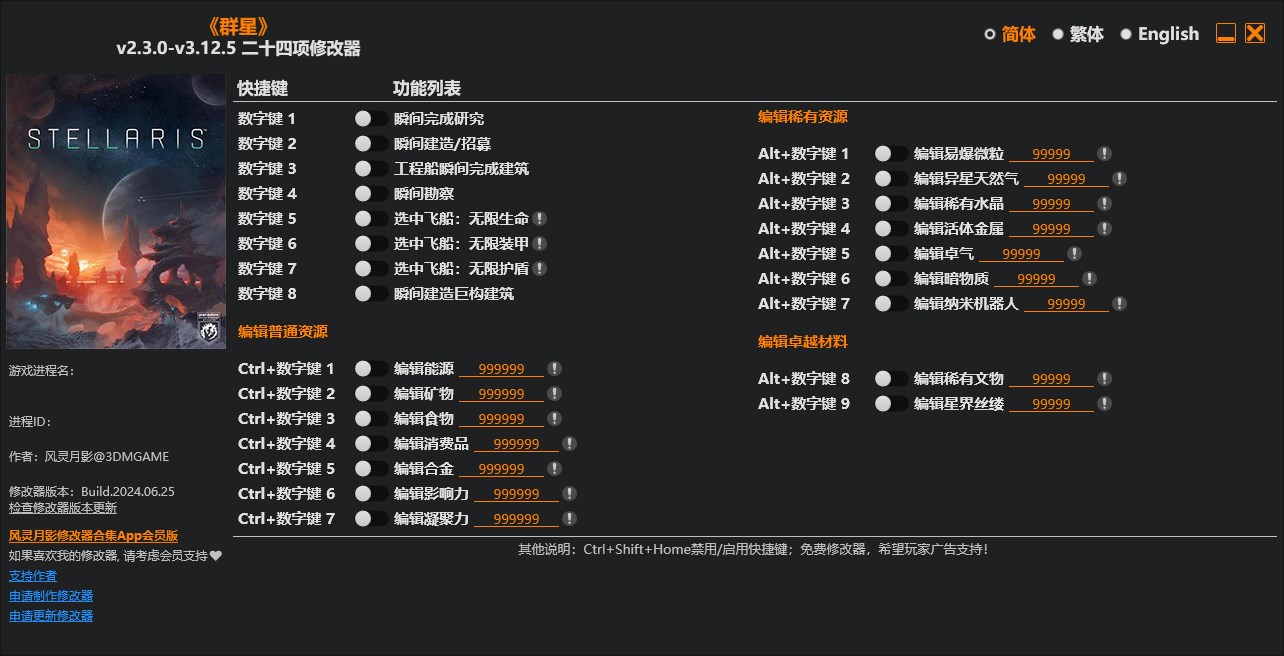Open 风灵月影修改器合集App会员版 link
This screenshot has width=1284, height=656.
coord(93,536)
